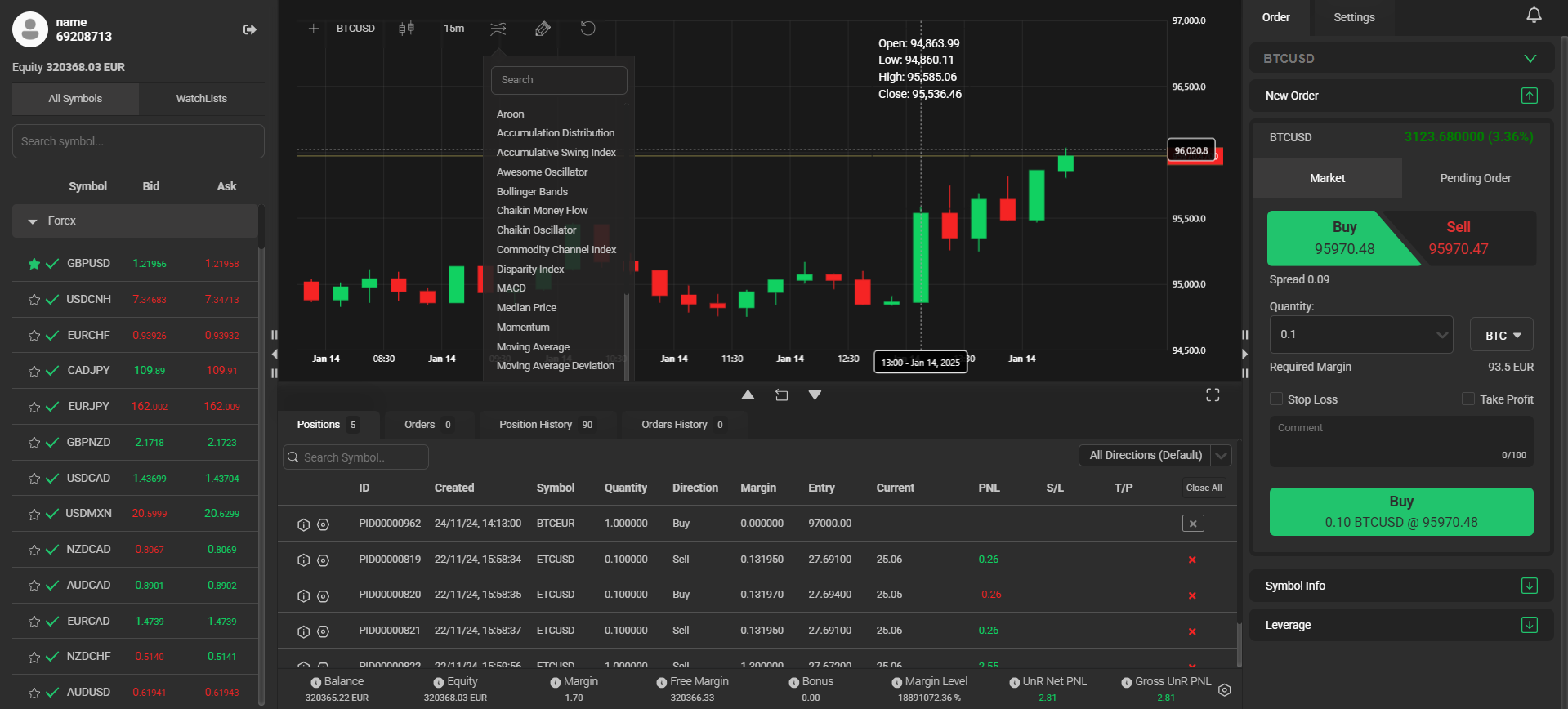The width and height of the screenshot is (1568, 709).
Task: Click the logout icon beside account name
Action: (x=250, y=29)
